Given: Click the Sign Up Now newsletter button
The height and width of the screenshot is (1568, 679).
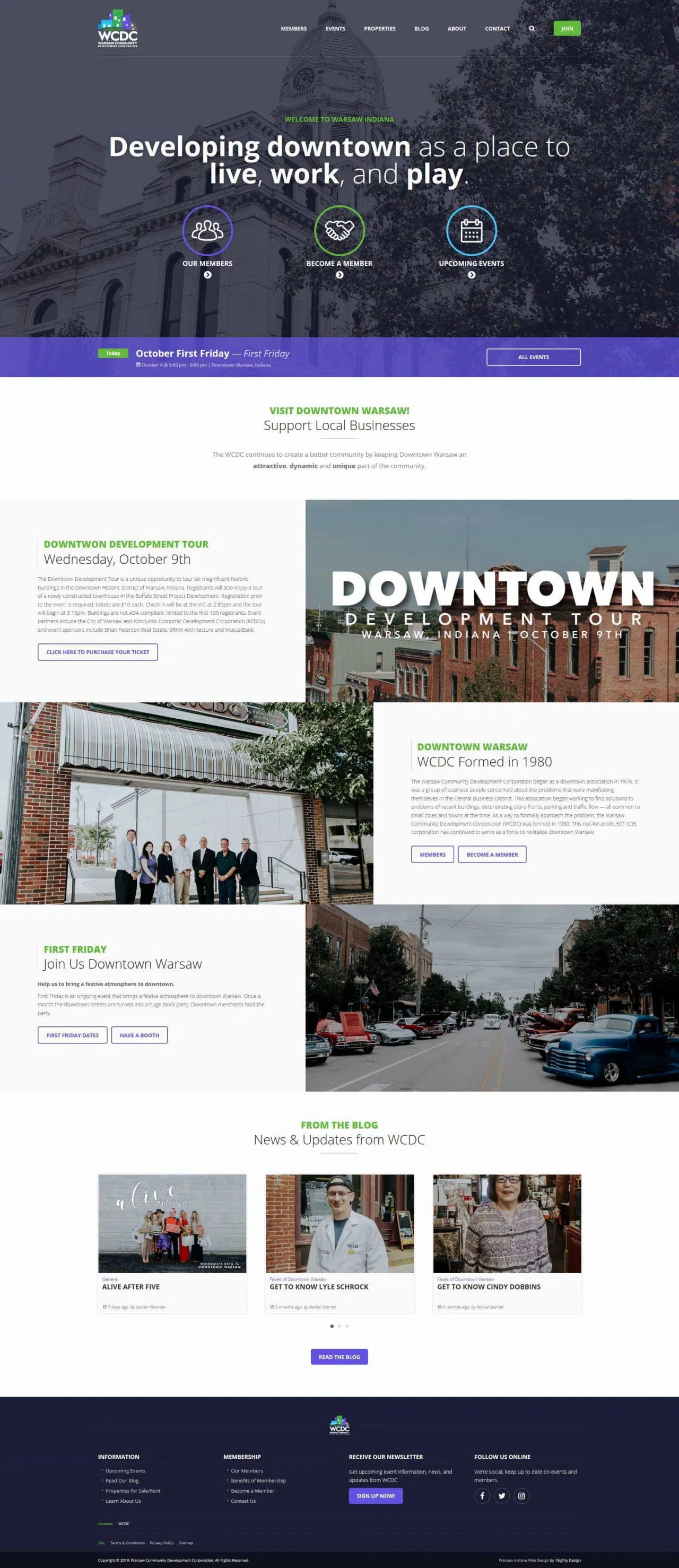Looking at the screenshot, I should [376, 1495].
